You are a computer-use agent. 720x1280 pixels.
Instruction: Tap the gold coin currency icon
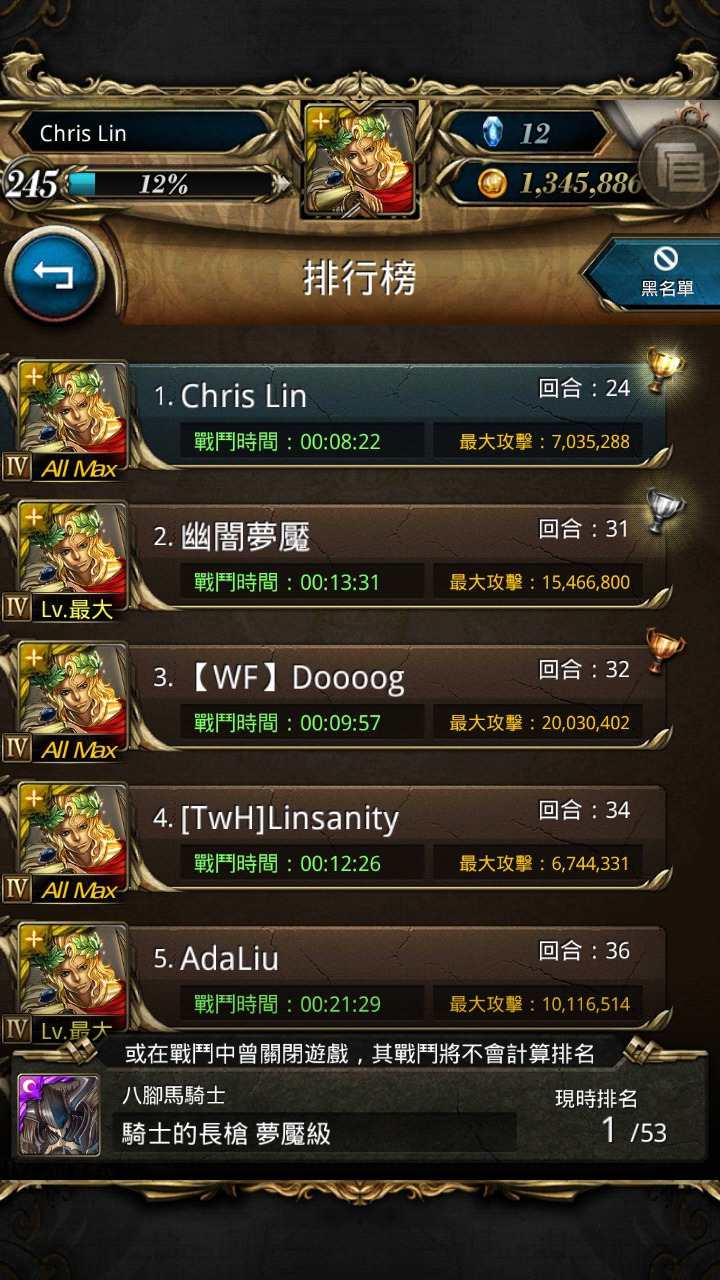[x=493, y=183]
